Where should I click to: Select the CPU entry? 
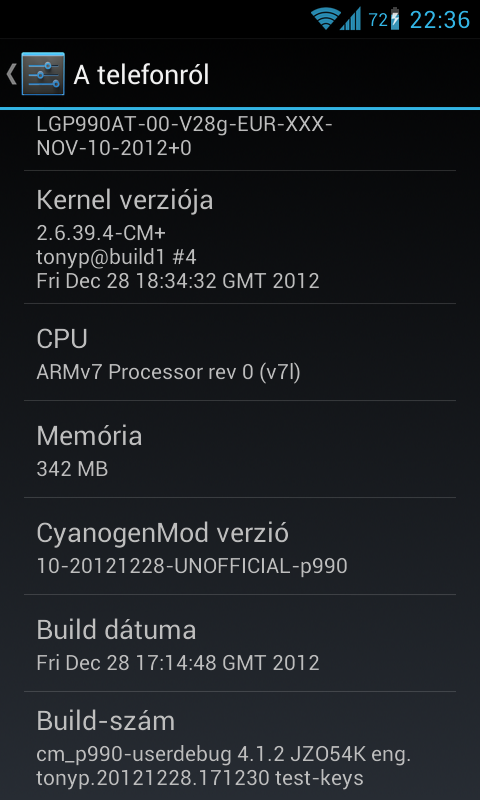(240, 352)
